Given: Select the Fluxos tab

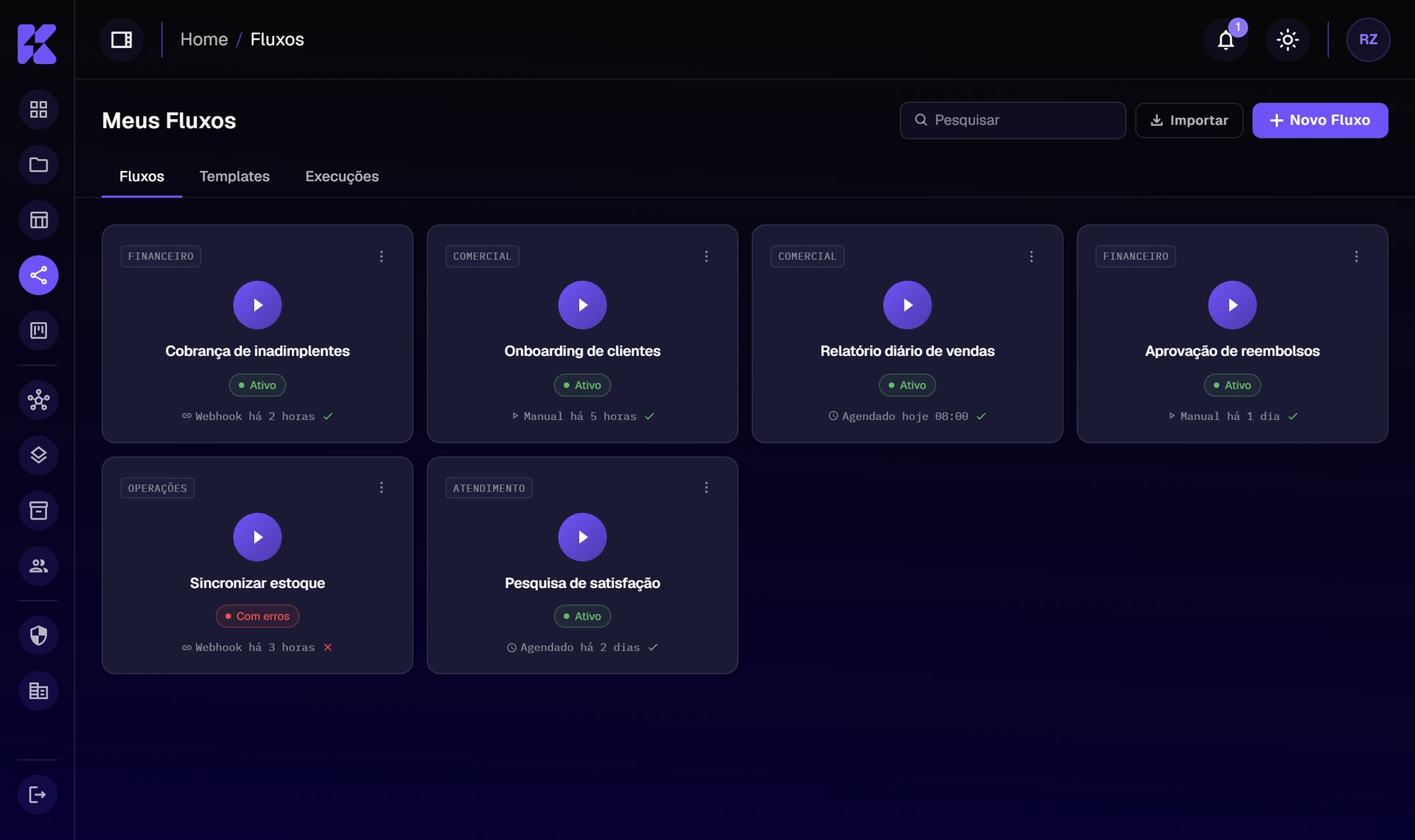Looking at the screenshot, I should pyautogui.click(x=141, y=177).
